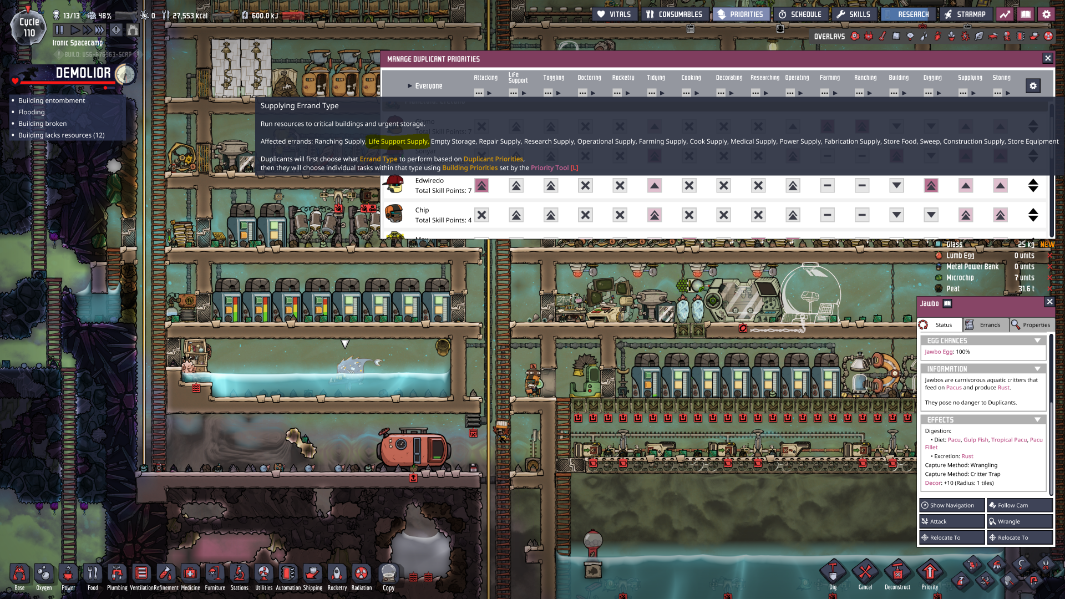Open the Furniture build category
1065x599 pixels.
(215, 575)
